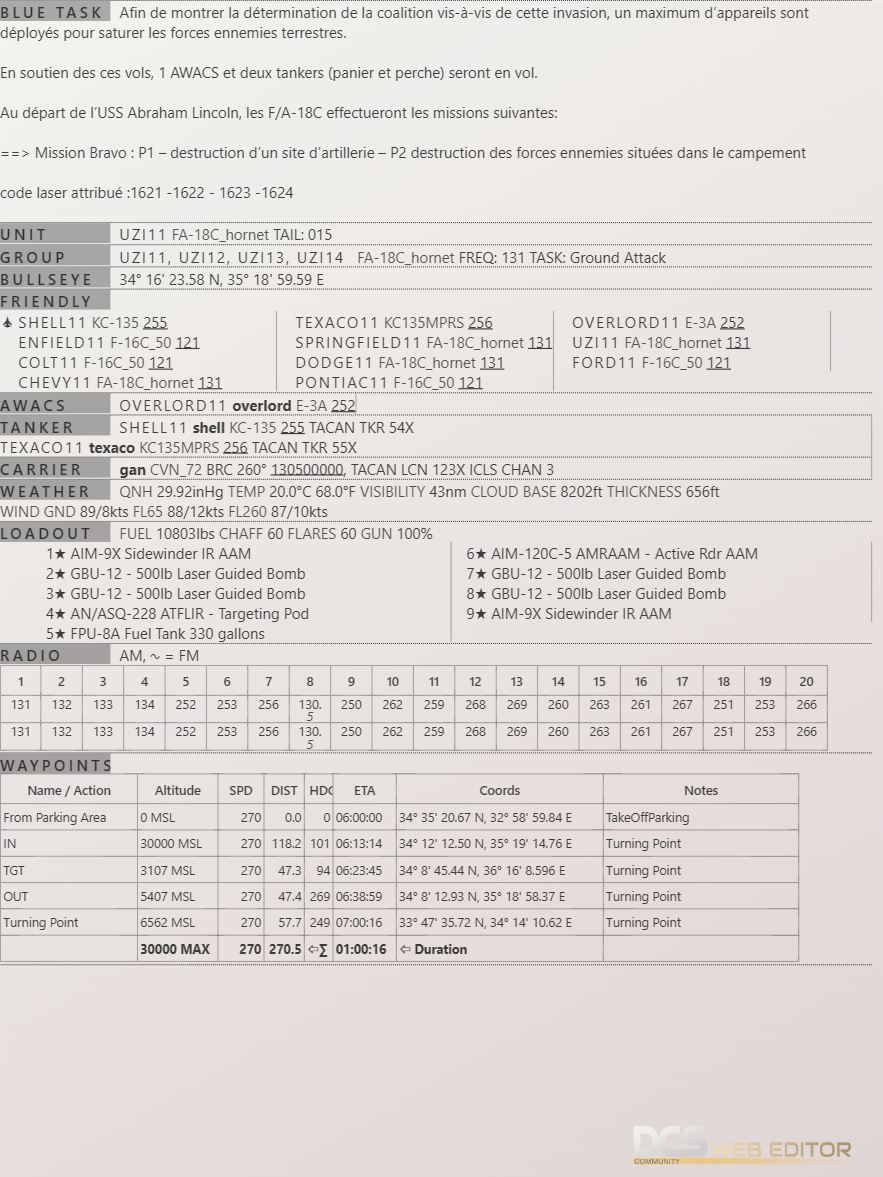Select the Mission Bravo description line
This screenshot has width=883, height=1177.
(x=403, y=153)
